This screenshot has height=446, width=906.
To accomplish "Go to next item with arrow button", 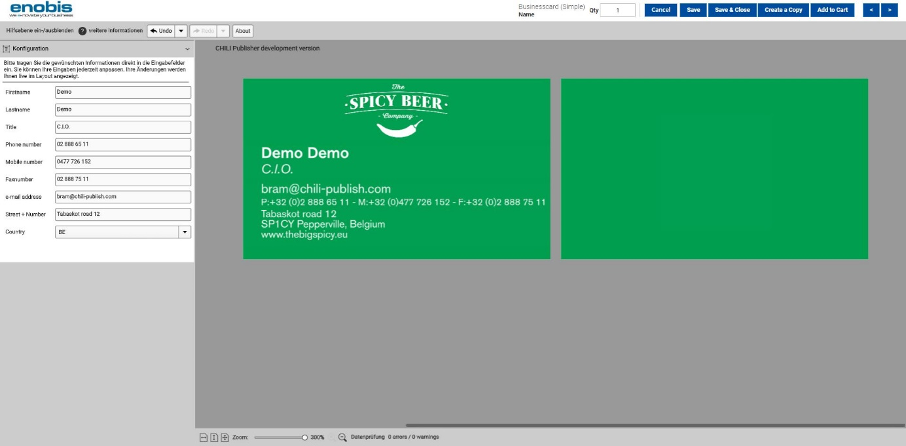I will (889, 10).
